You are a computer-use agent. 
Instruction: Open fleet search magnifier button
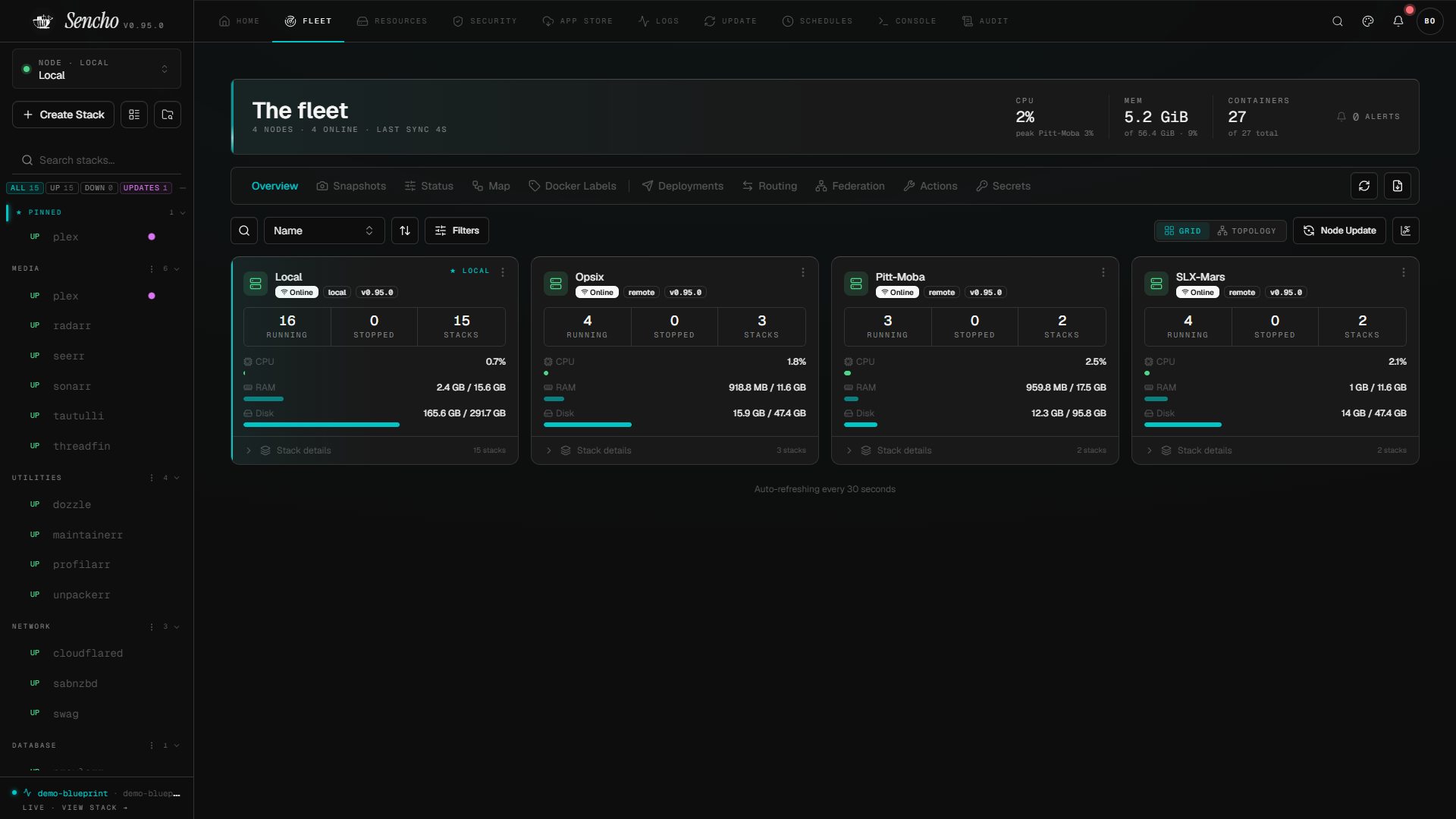(244, 231)
